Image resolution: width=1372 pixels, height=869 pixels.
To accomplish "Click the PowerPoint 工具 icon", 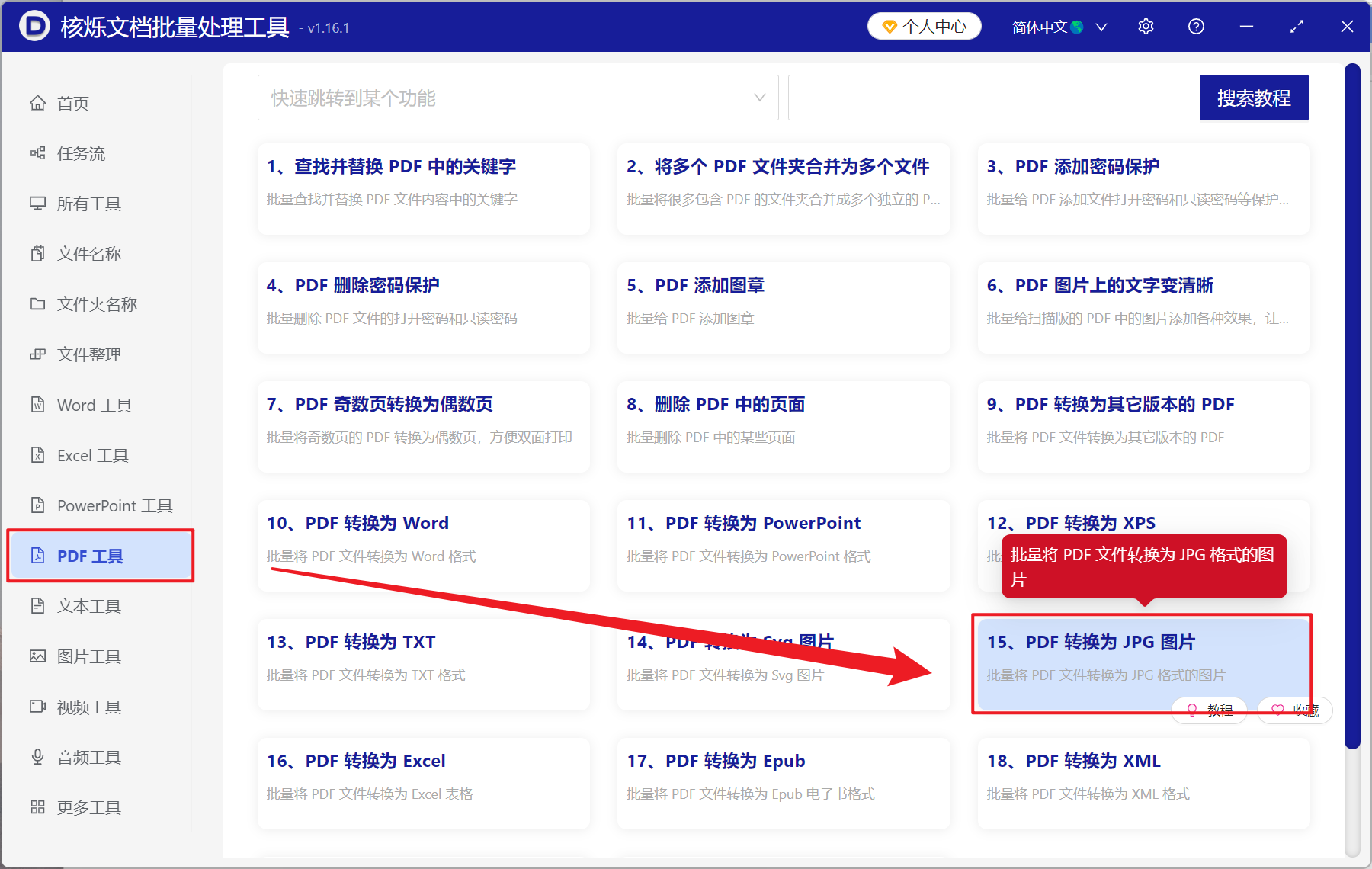I will click(x=38, y=505).
